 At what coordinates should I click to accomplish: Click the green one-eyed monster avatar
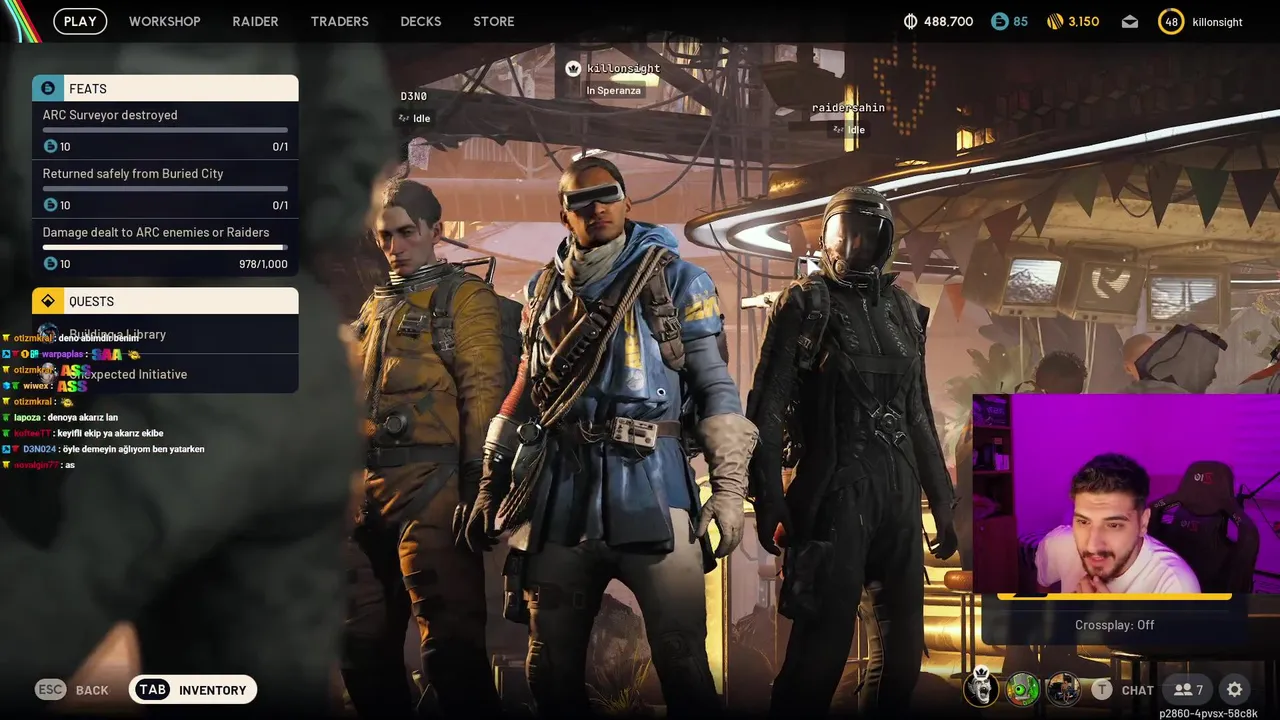coord(1022,688)
